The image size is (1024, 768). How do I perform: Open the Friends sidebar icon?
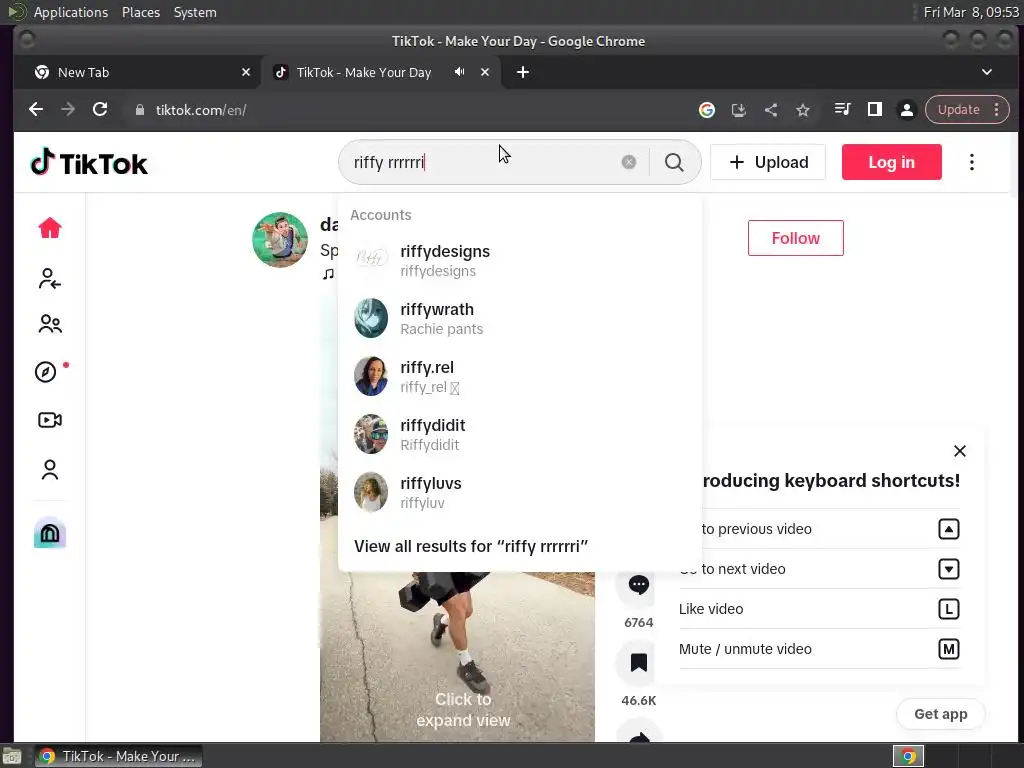50,324
